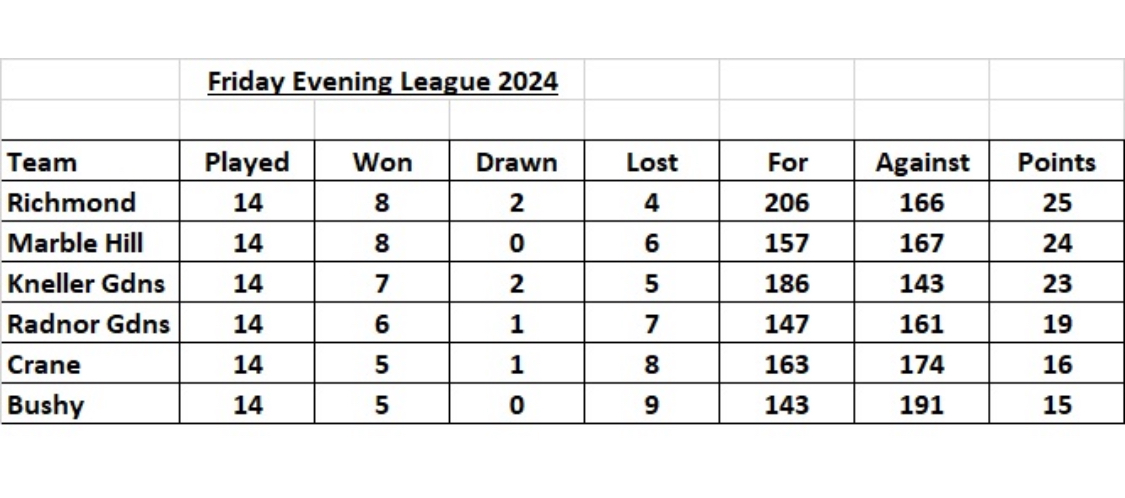The height and width of the screenshot is (498, 1125).
Task: Click Richmond's points value 25
Action: (x=1056, y=203)
